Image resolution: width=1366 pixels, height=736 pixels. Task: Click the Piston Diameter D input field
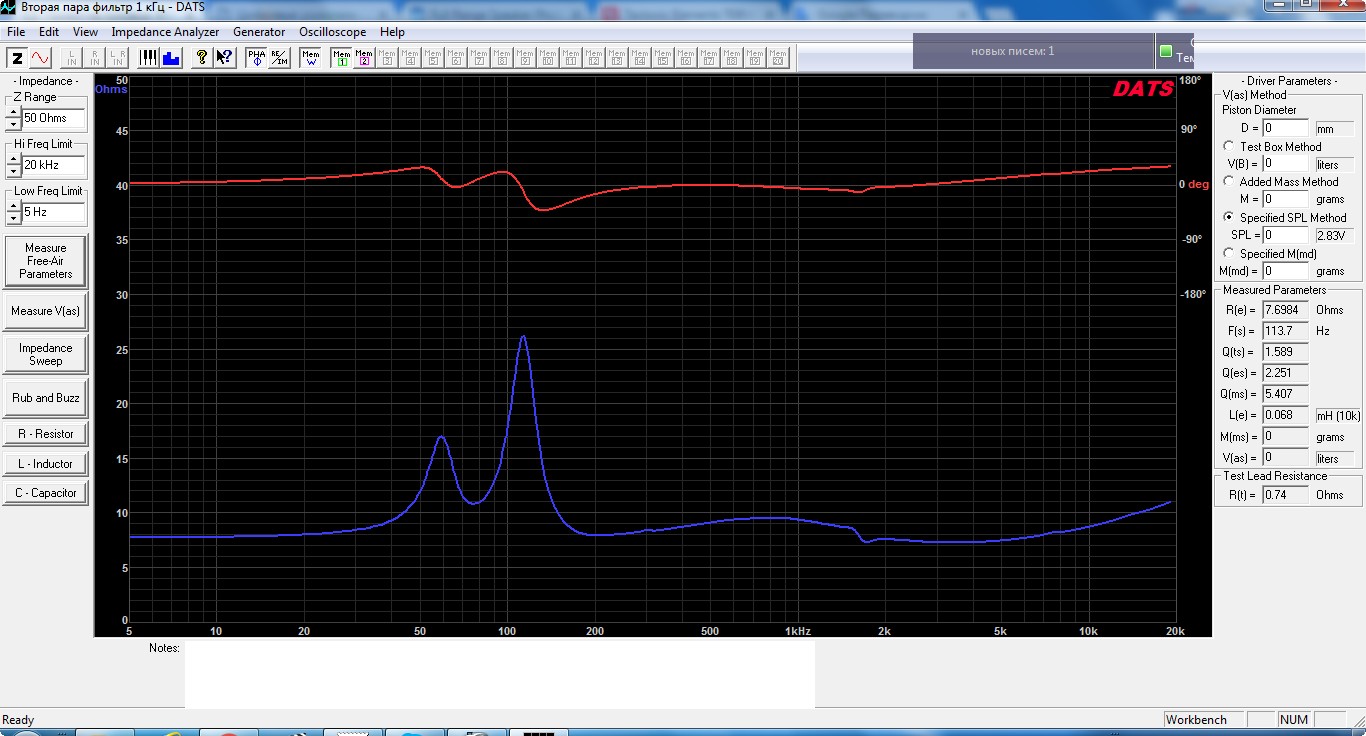point(1285,128)
